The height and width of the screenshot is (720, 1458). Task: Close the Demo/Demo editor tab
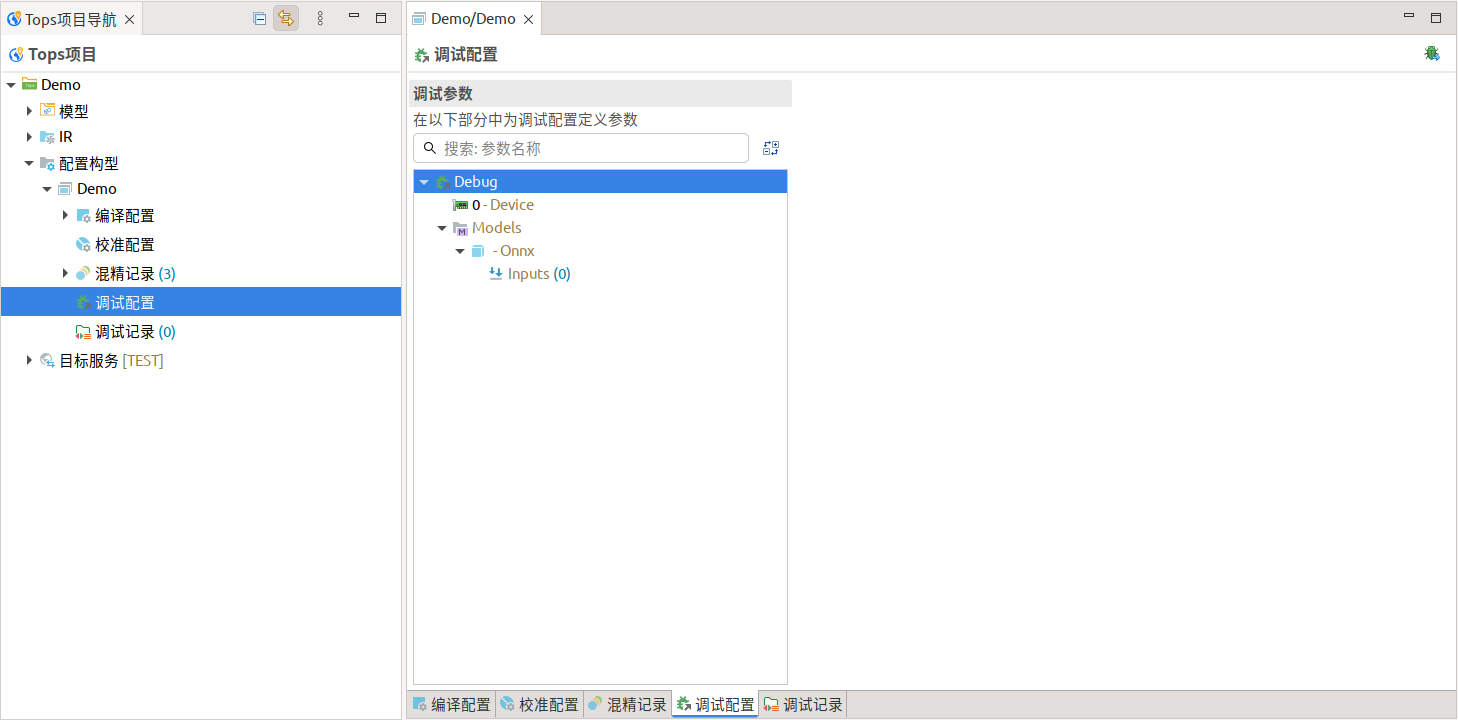tap(528, 19)
